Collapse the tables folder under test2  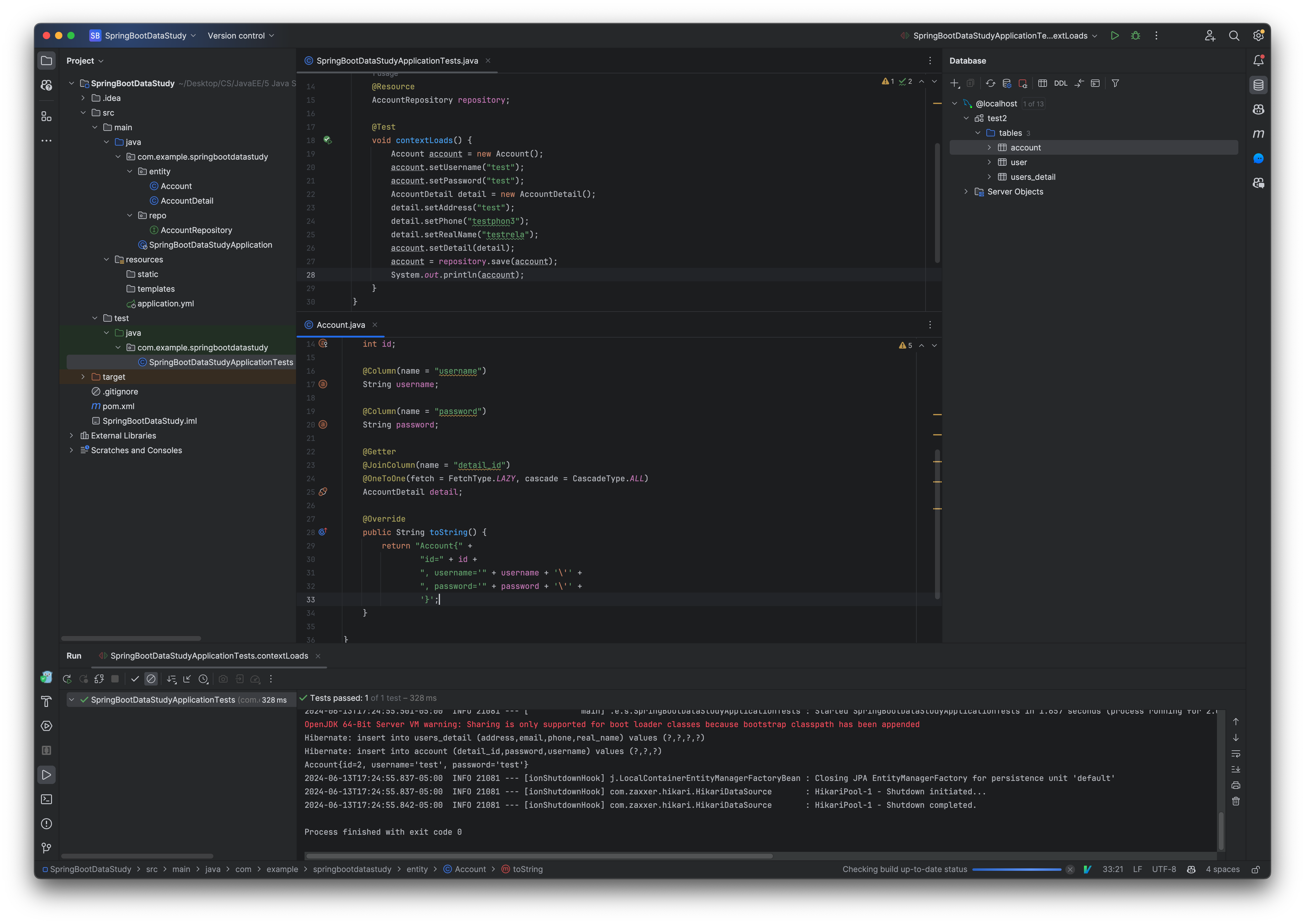(x=978, y=133)
